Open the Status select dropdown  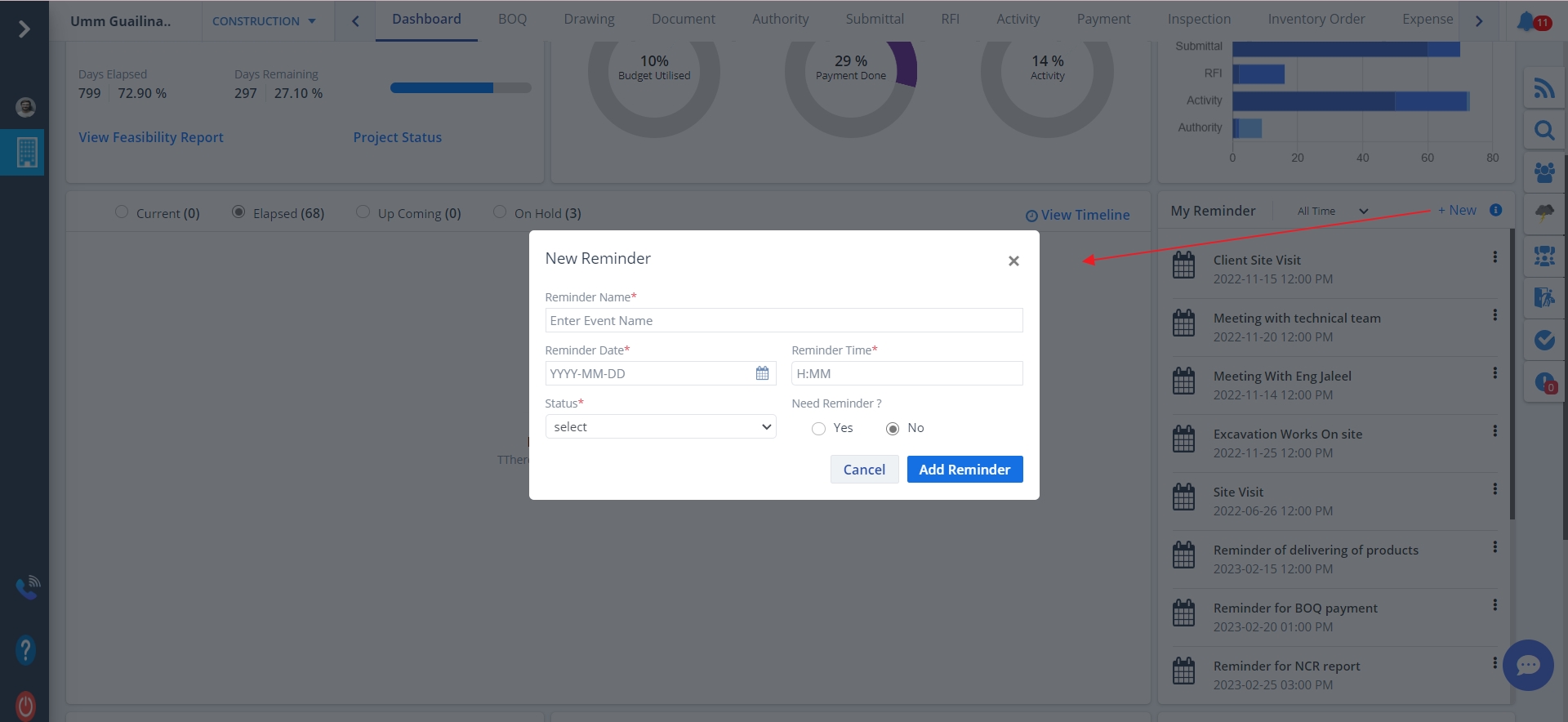click(660, 427)
